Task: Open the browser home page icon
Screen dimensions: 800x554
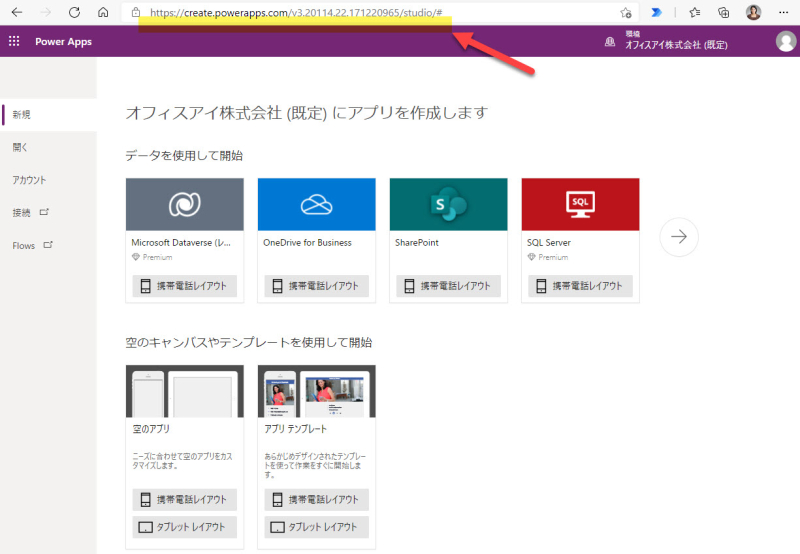Action: (103, 12)
